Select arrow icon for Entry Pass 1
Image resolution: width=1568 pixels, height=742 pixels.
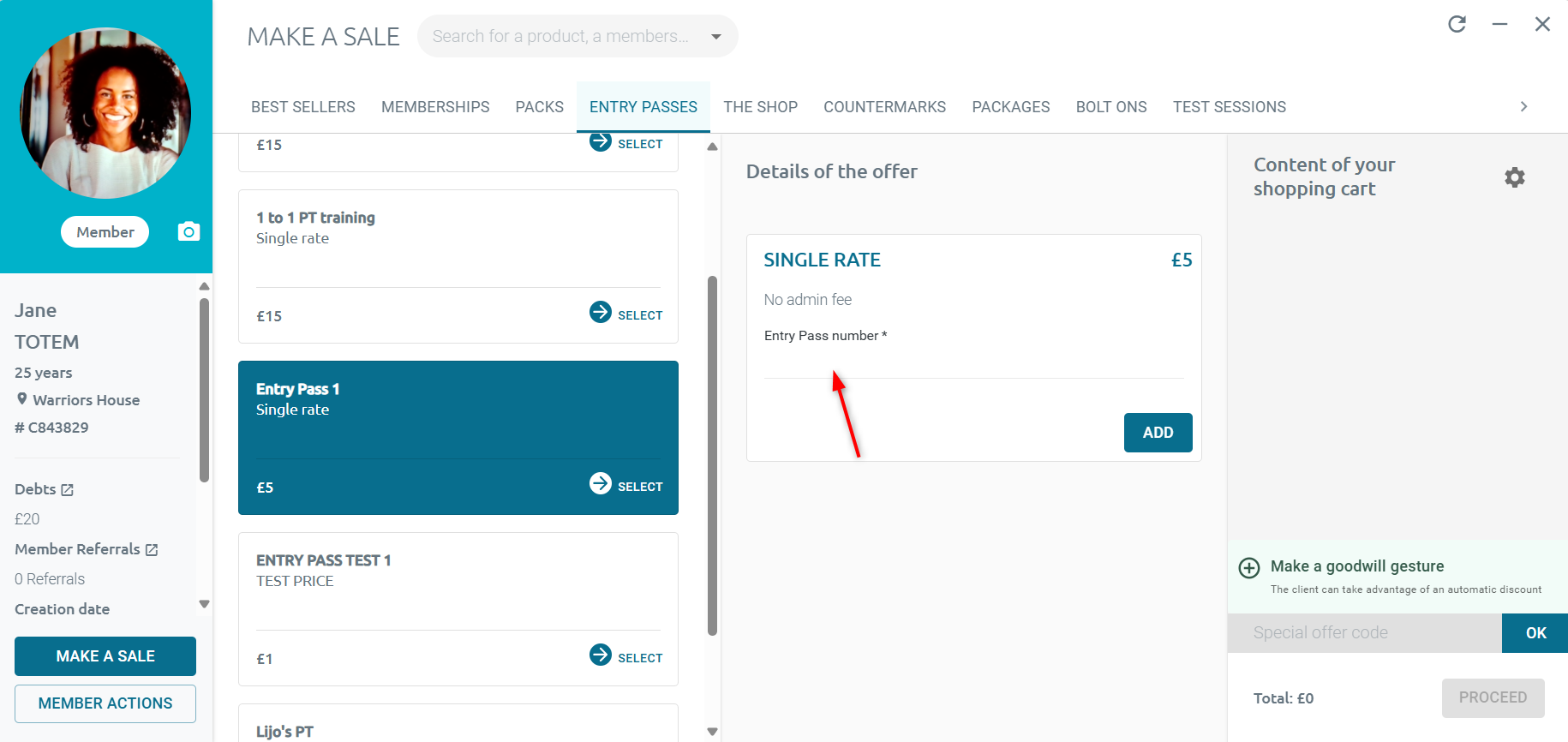(x=601, y=484)
